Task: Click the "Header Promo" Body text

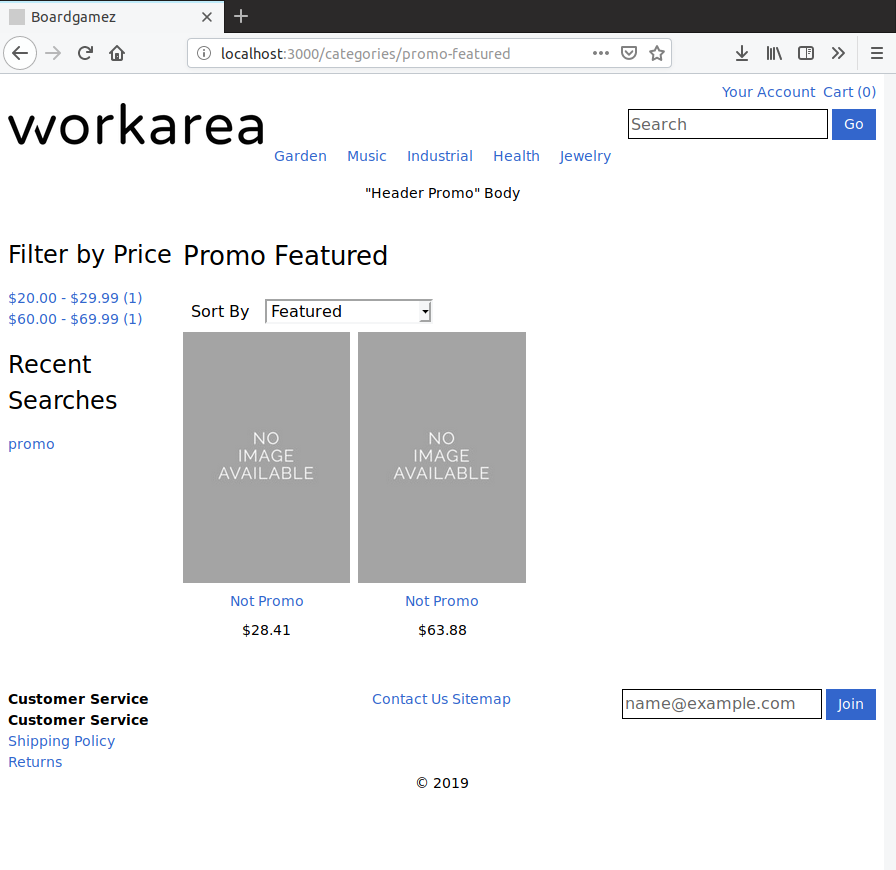Action: [442, 193]
